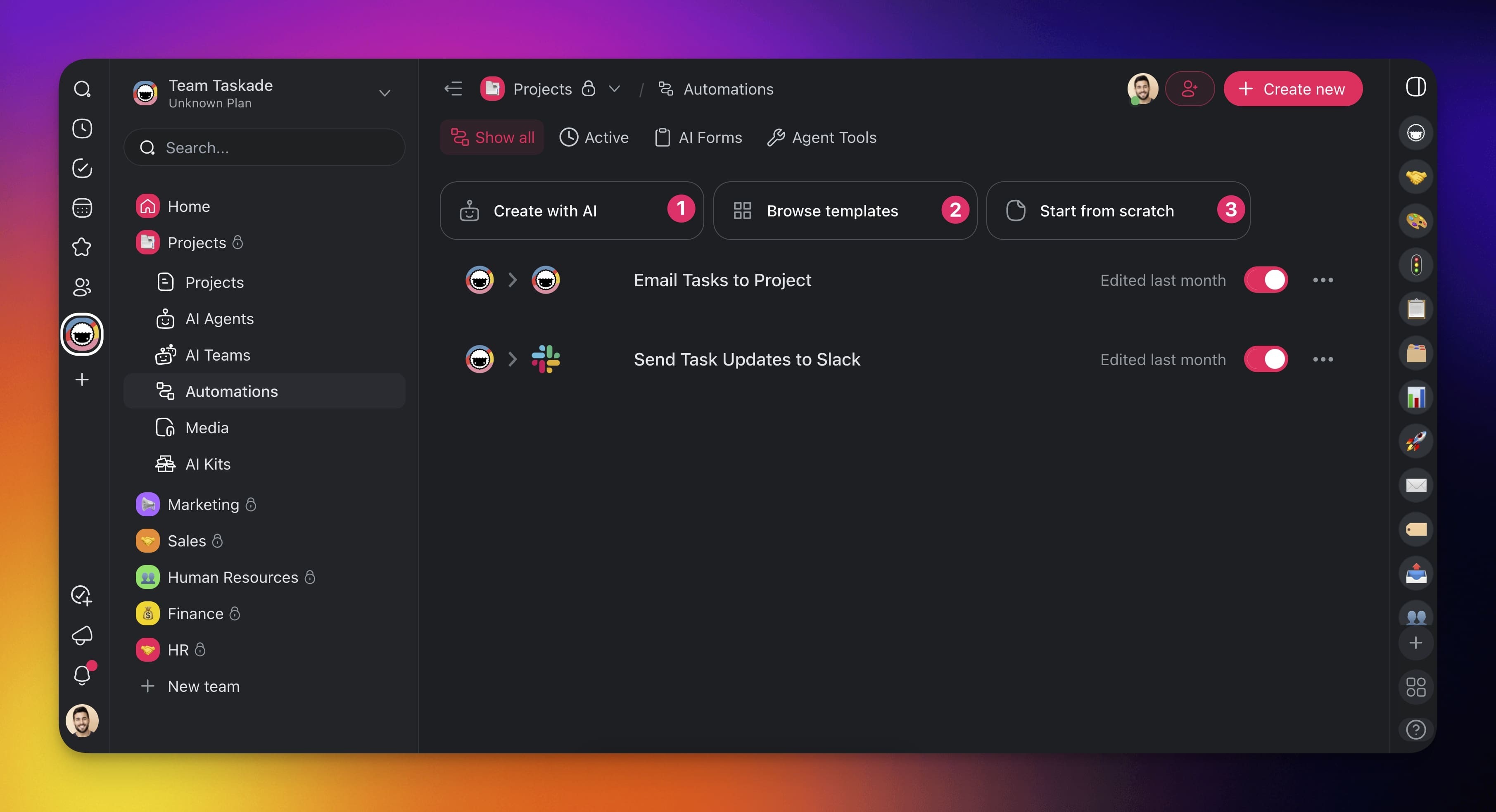Click the rocket icon in right dock
Image resolution: width=1496 pixels, height=812 pixels.
click(x=1415, y=441)
